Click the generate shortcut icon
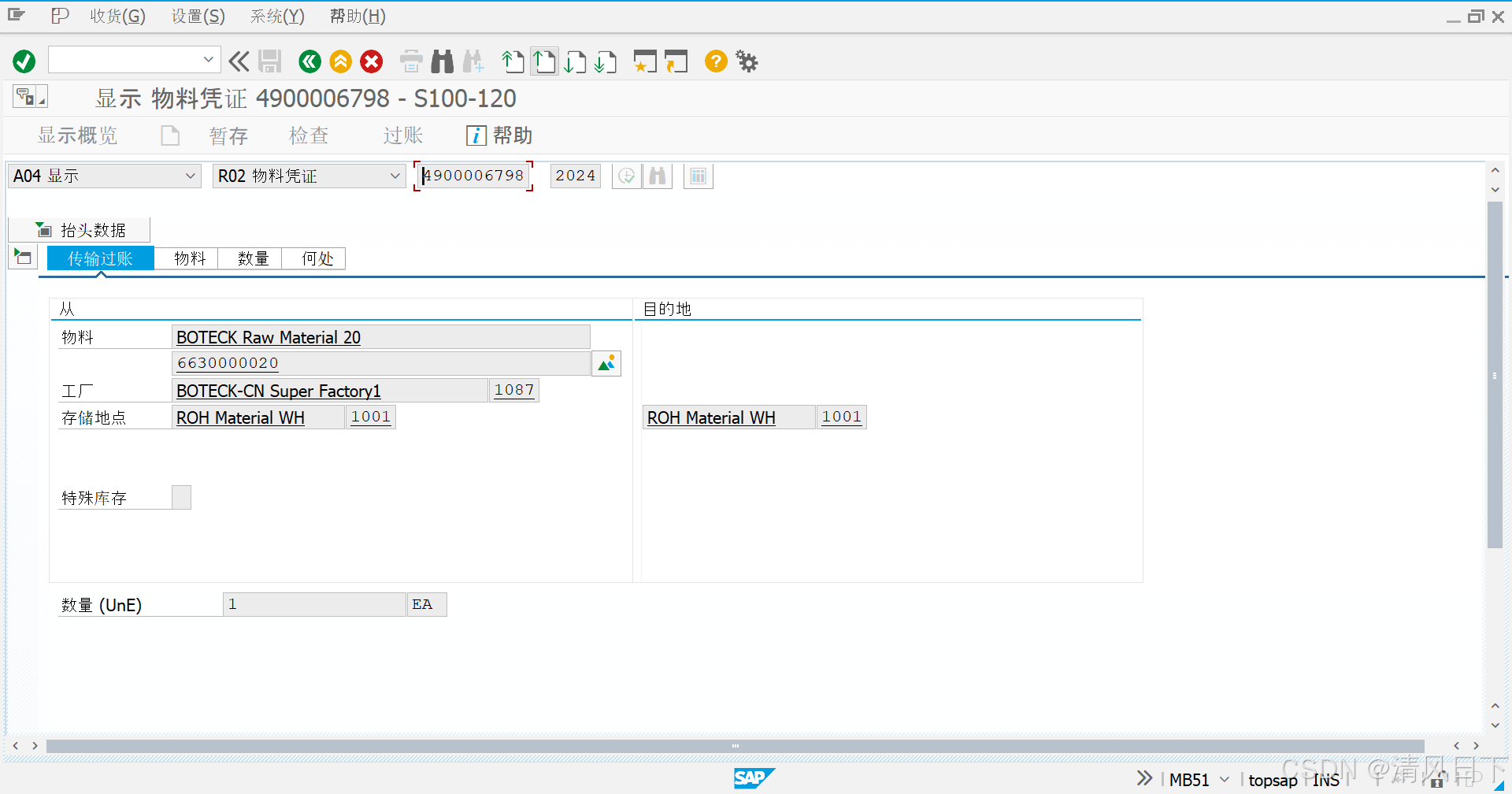The width and height of the screenshot is (1512, 794). (676, 61)
